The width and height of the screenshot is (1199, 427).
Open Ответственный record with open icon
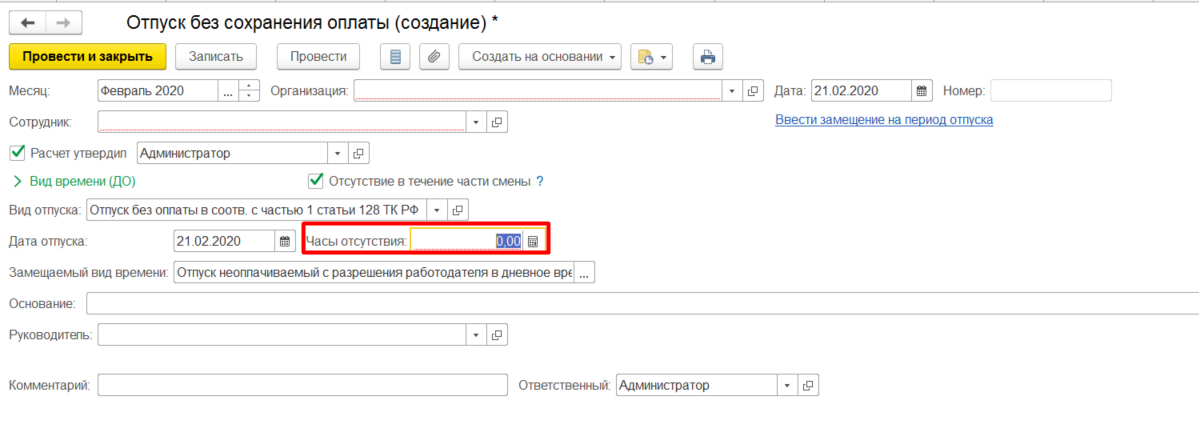[807, 386]
